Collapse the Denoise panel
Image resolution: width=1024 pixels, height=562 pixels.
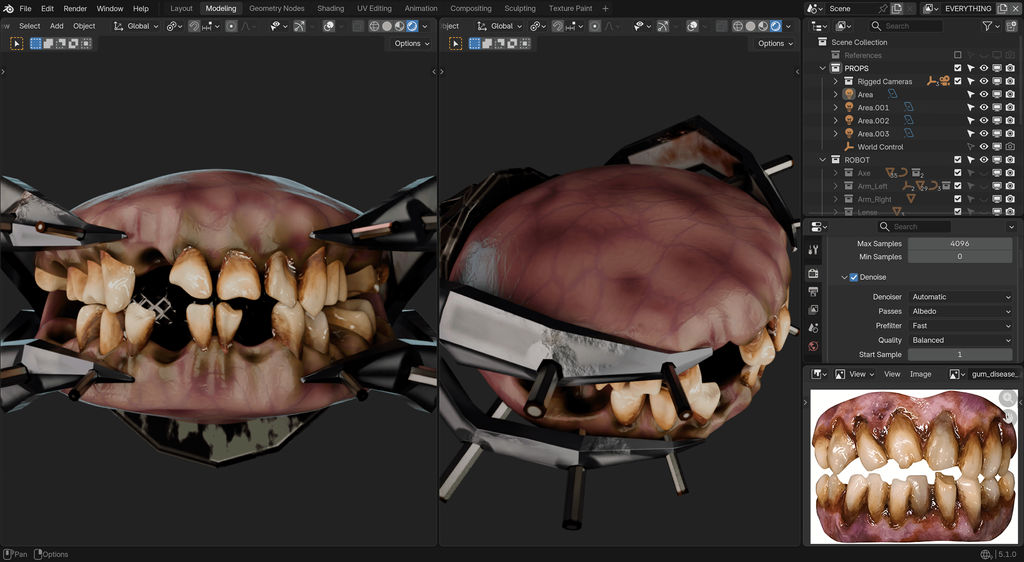point(844,277)
